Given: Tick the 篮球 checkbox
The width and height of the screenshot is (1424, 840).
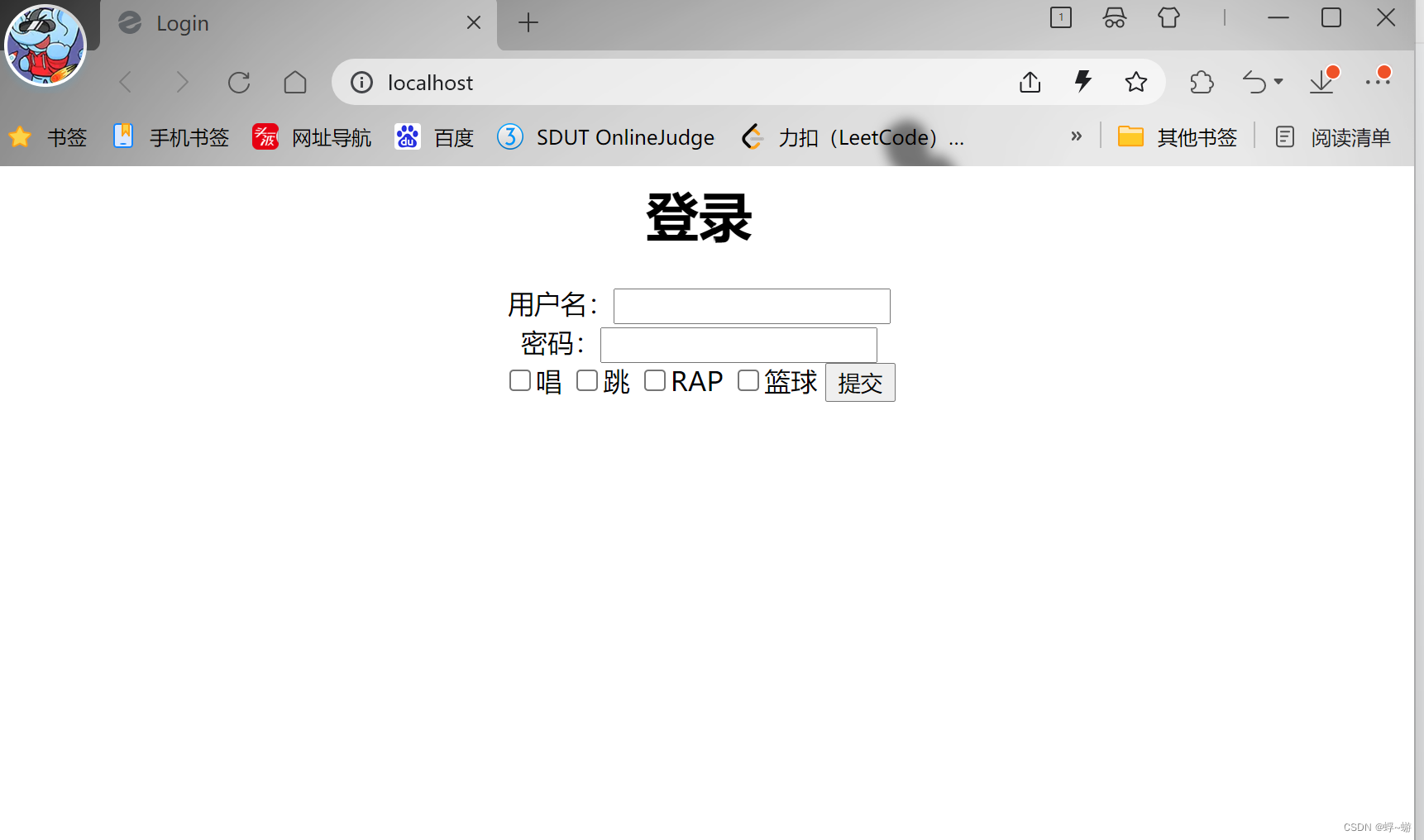Looking at the screenshot, I should 748,380.
